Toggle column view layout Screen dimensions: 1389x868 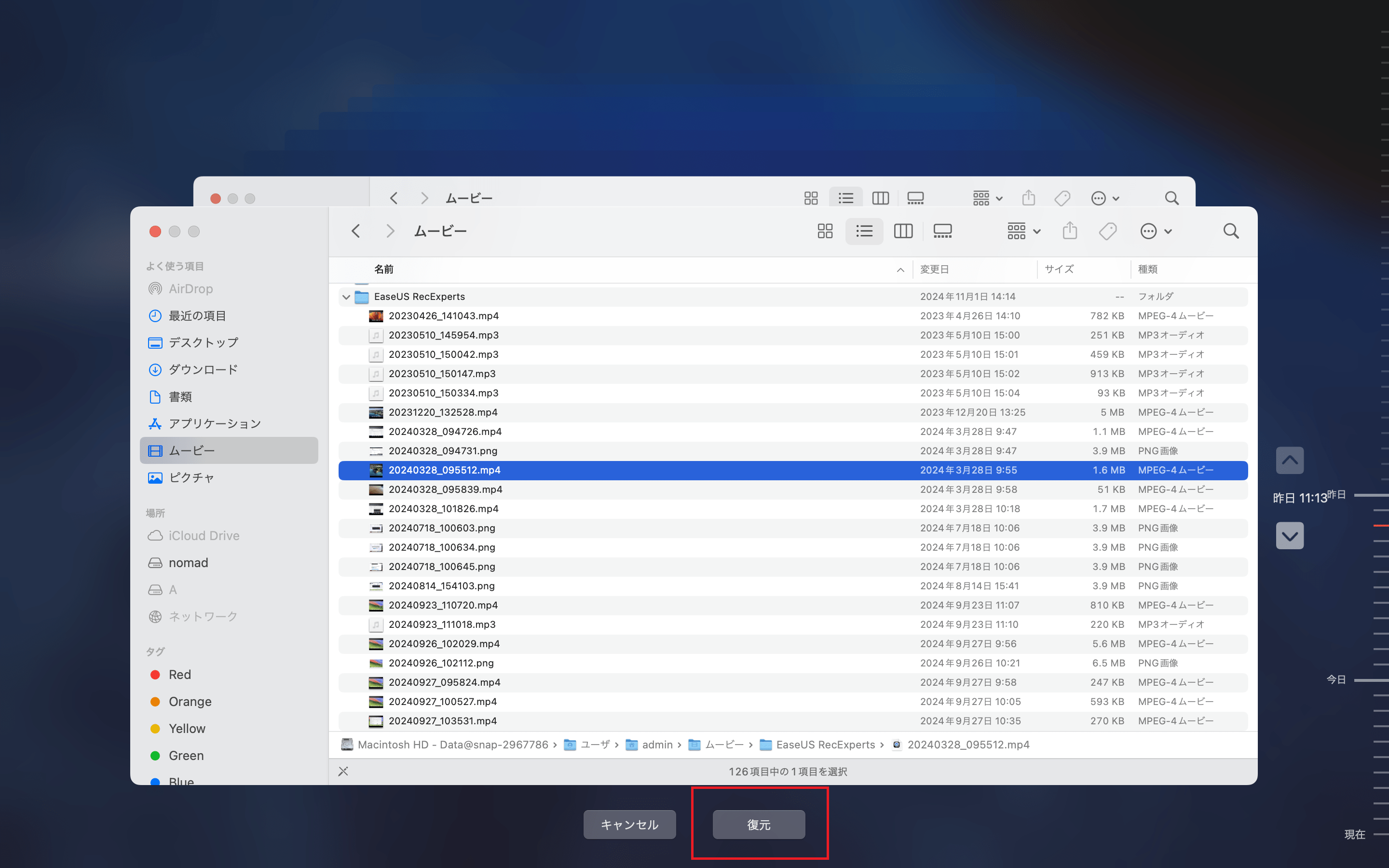click(x=903, y=231)
